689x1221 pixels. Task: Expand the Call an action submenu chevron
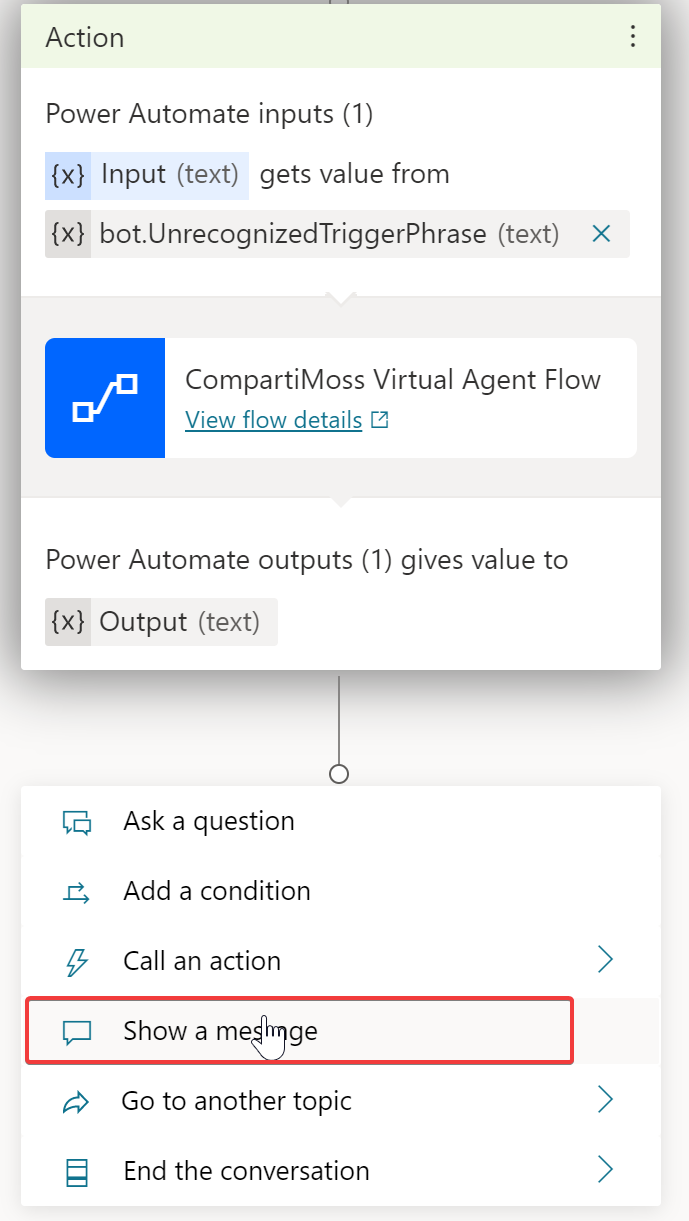[x=605, y=961]
